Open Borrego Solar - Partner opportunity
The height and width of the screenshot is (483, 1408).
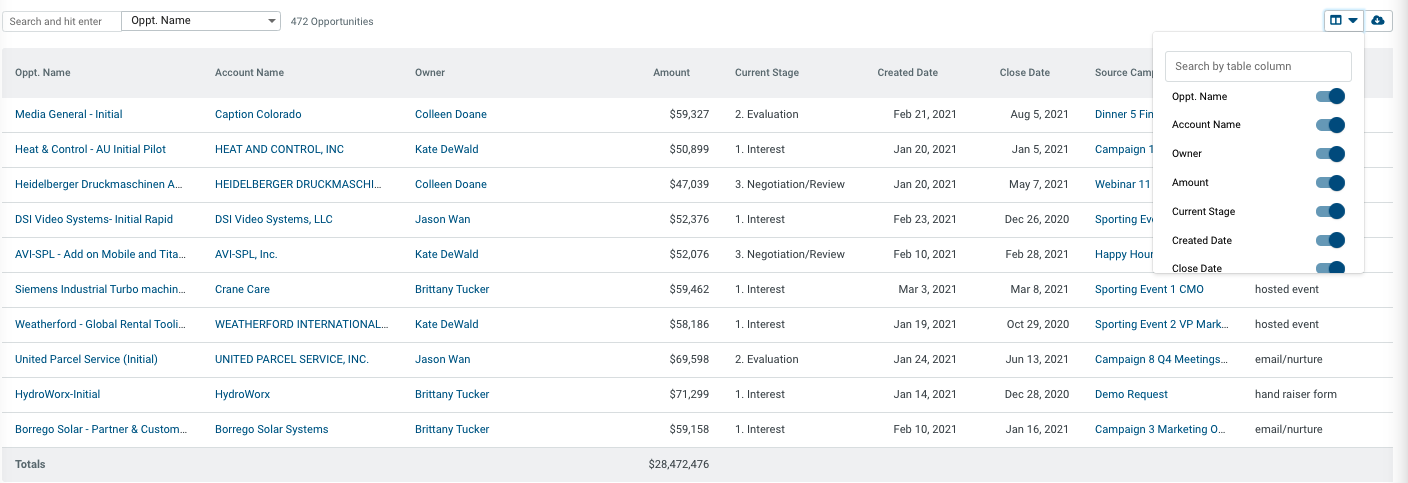(x=101, y=429)
